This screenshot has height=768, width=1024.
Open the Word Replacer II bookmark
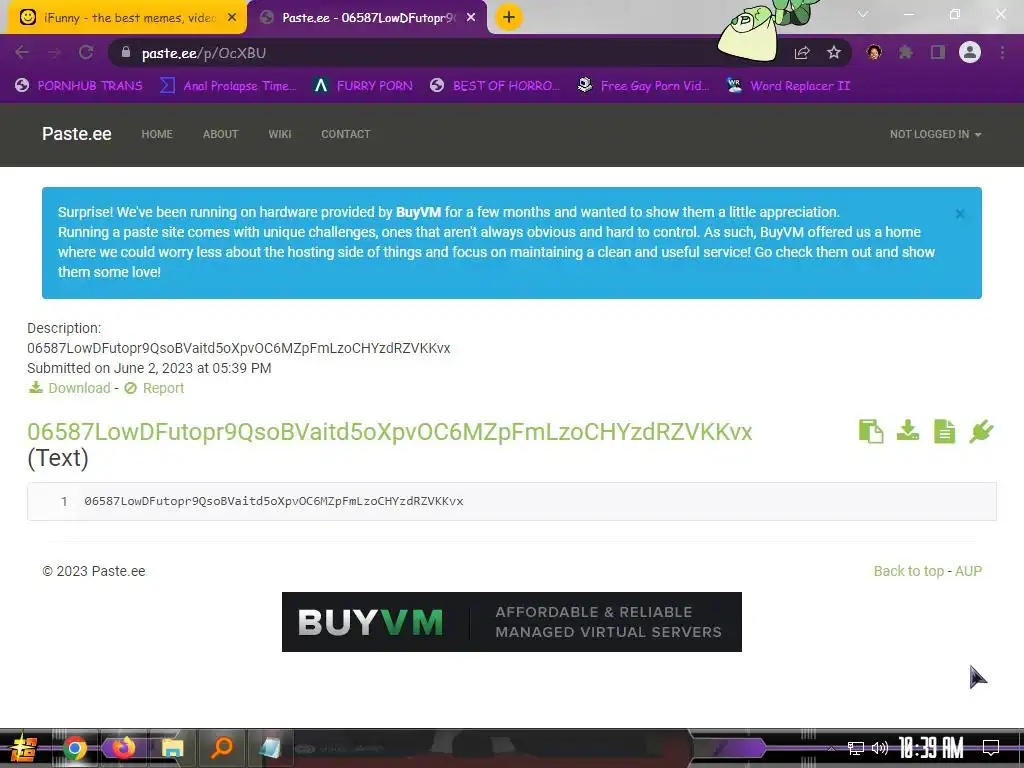788,86
